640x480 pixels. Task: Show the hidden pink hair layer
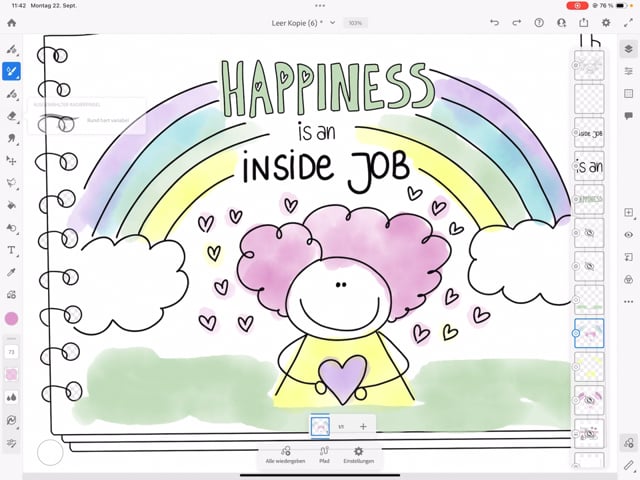click(589, 400)
